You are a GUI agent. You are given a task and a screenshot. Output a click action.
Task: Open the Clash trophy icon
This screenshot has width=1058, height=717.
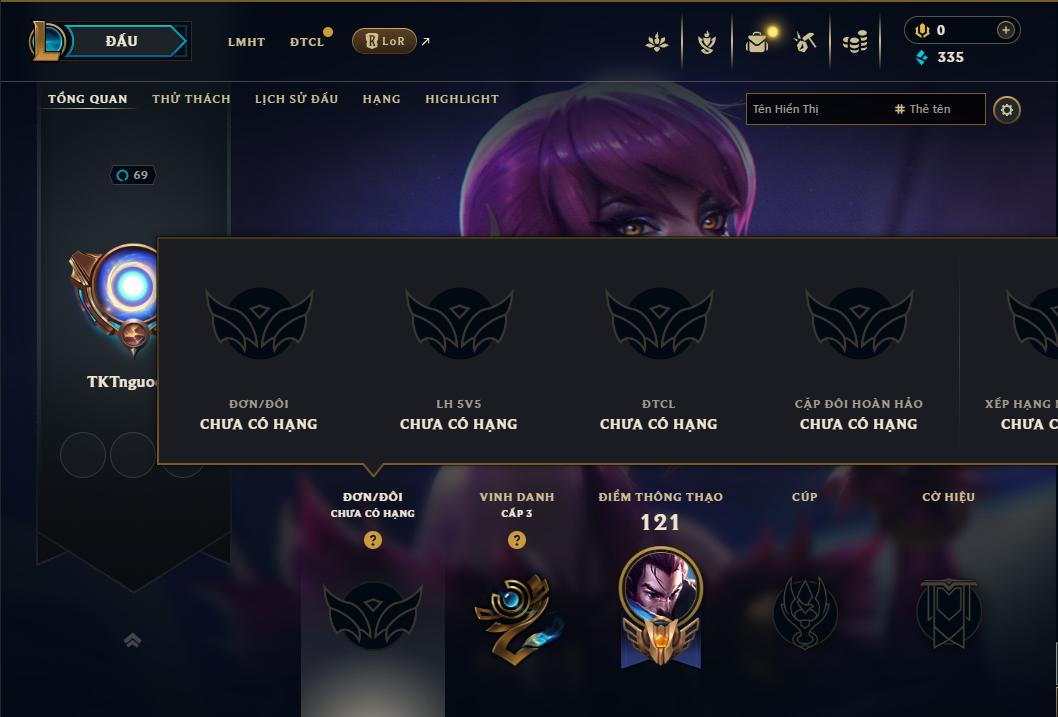[x=657, y=42]
